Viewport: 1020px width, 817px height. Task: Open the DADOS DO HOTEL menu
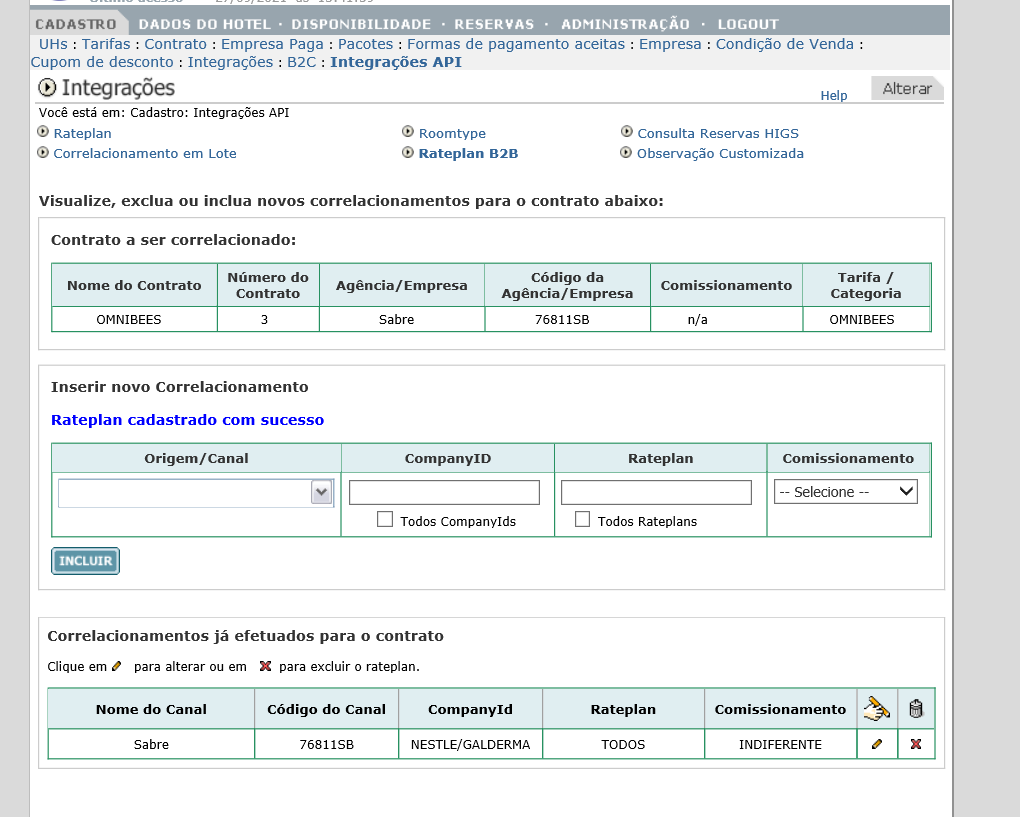point(204,25)
